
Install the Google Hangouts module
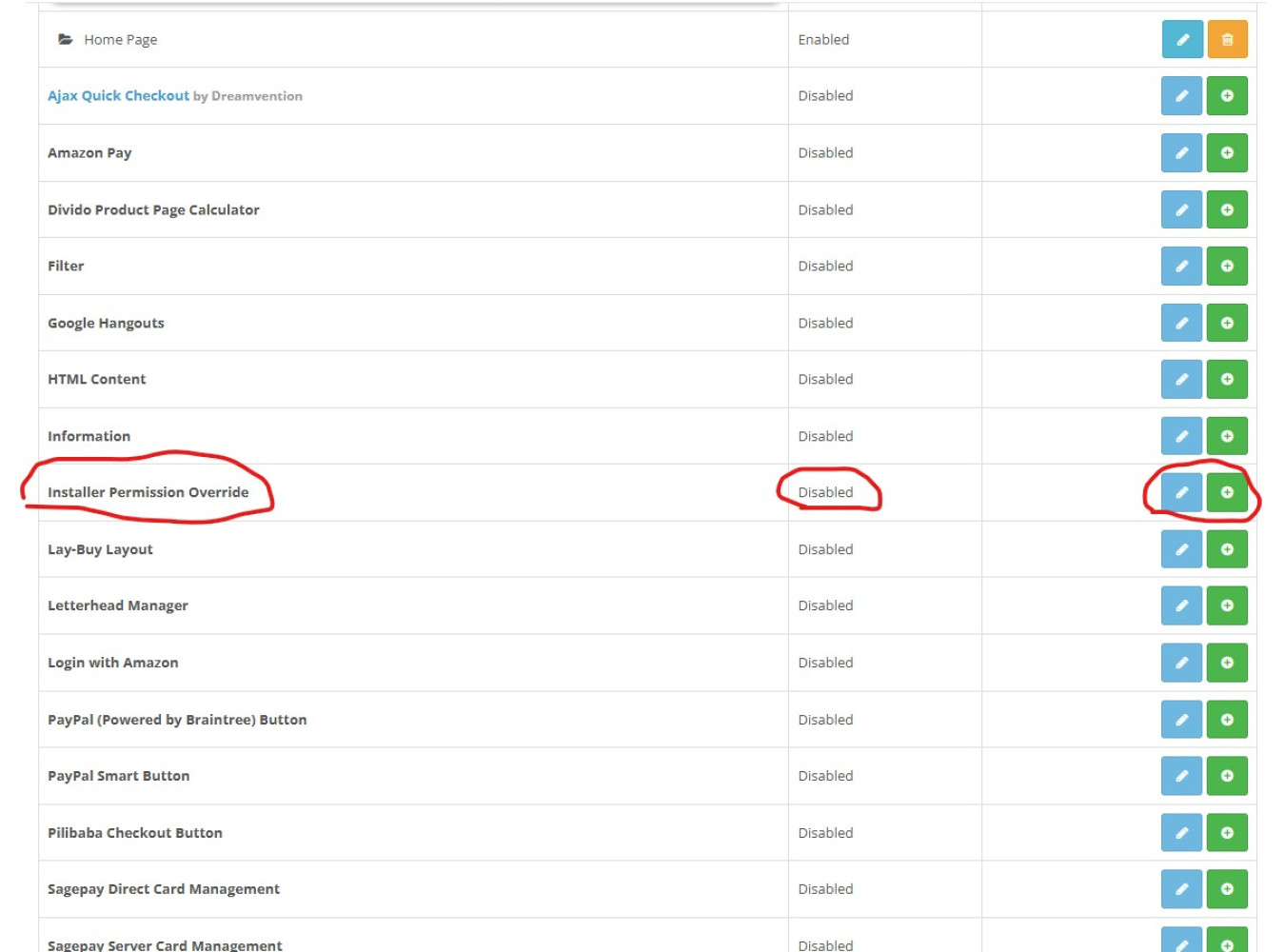(x=1227, y=323)
